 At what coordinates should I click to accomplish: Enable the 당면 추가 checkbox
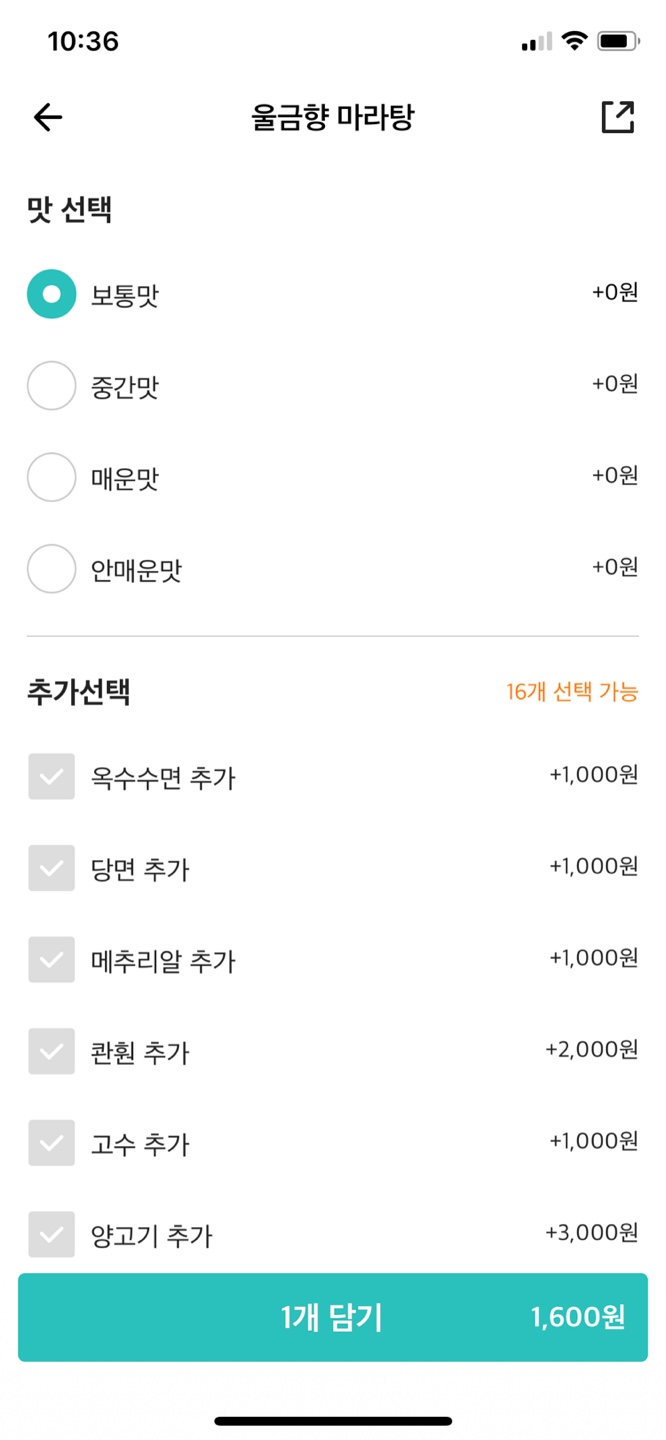51,868
